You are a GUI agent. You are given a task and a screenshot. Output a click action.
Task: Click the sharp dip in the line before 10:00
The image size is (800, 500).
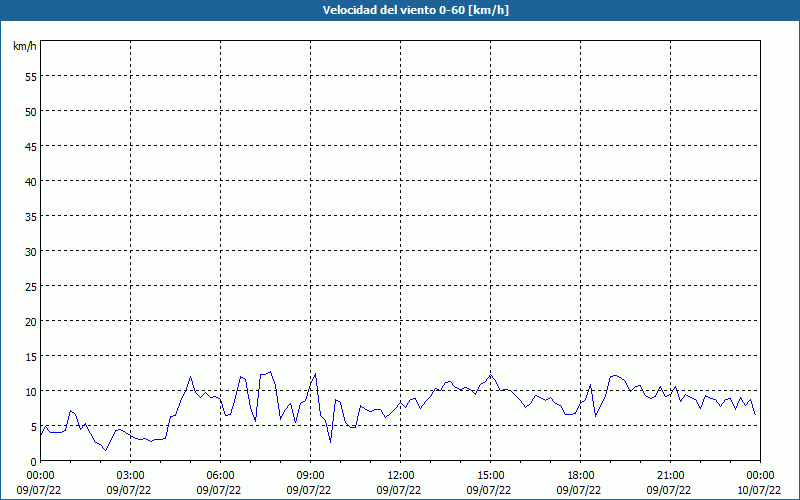[x=330, y=442]
